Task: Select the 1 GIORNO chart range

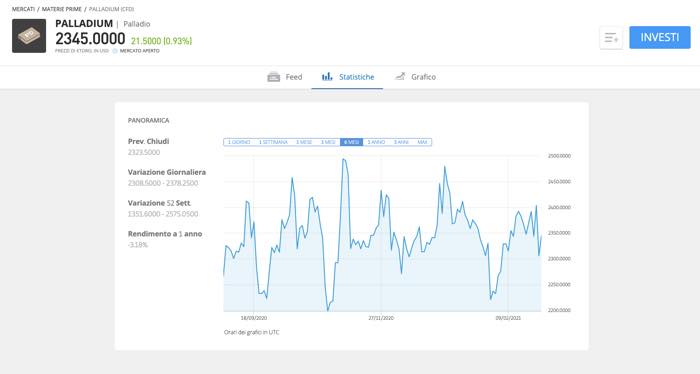Action: point(239,142)
